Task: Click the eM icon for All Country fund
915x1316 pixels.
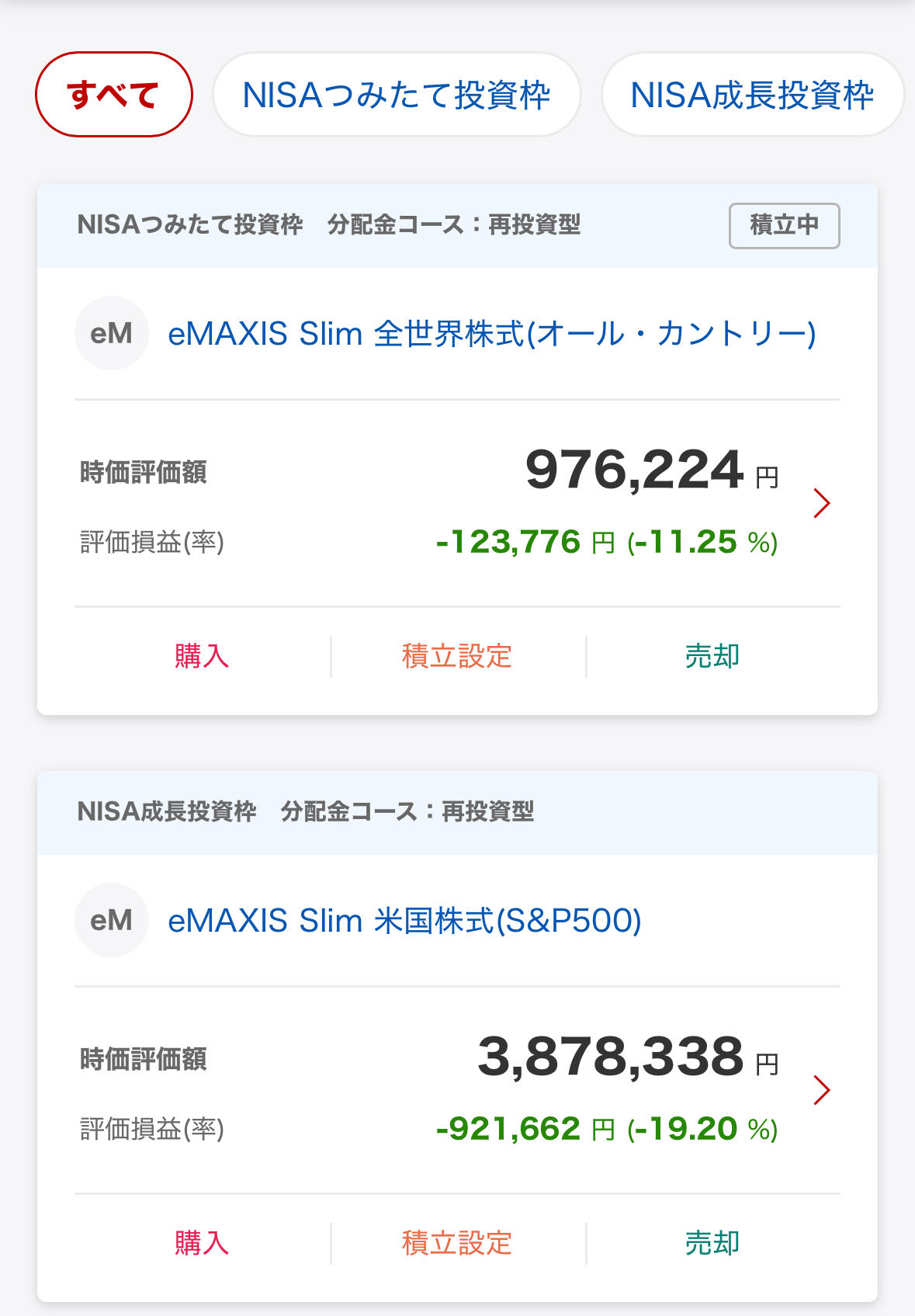Action: tap(111, 333)
